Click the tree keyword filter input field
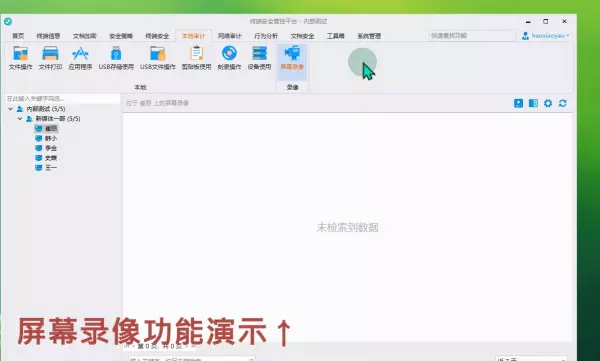The image size is (600, 361). 62,99
